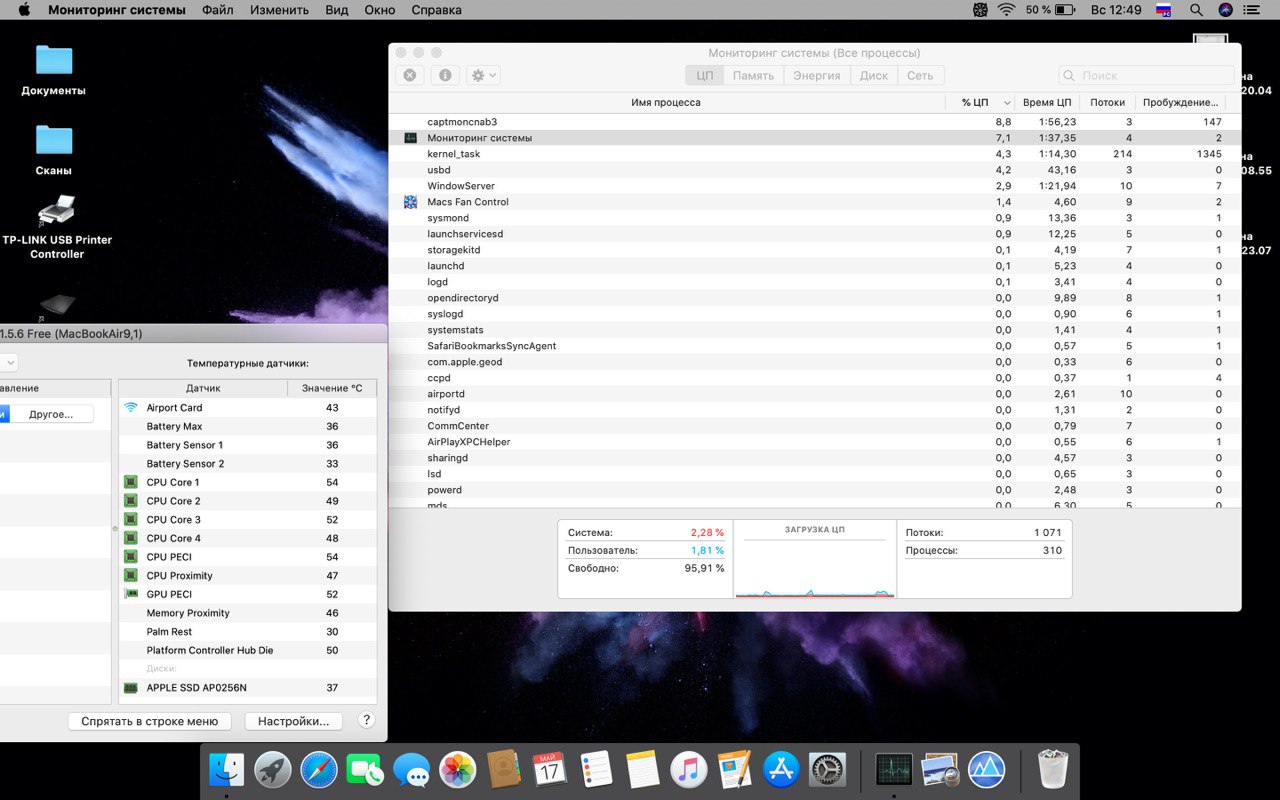Click the Загрузка ЦП graph
This screenshot has height=800, width=1280.
[815, 560]
